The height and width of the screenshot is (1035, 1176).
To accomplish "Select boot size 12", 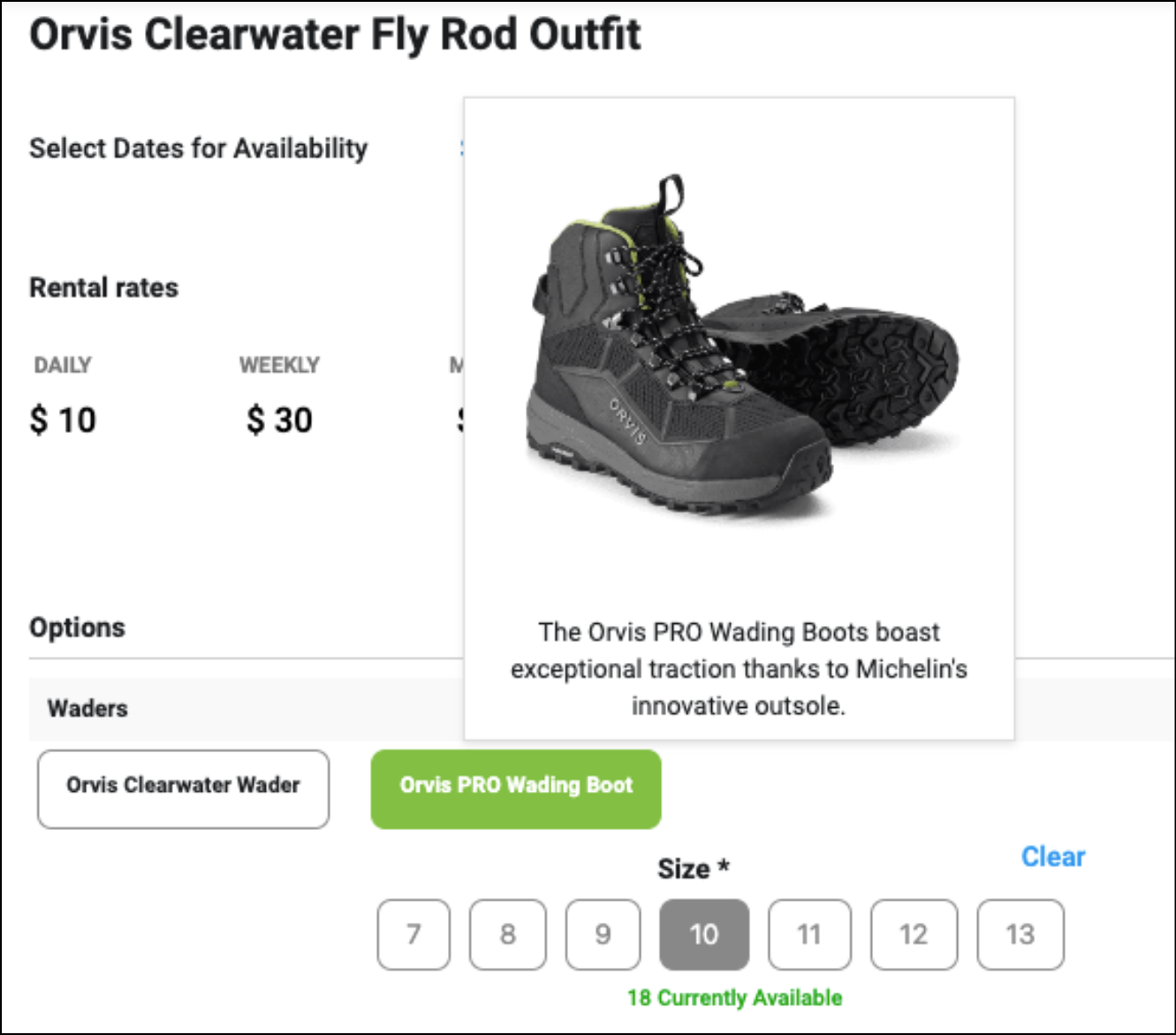I will [x=914, y=934].
